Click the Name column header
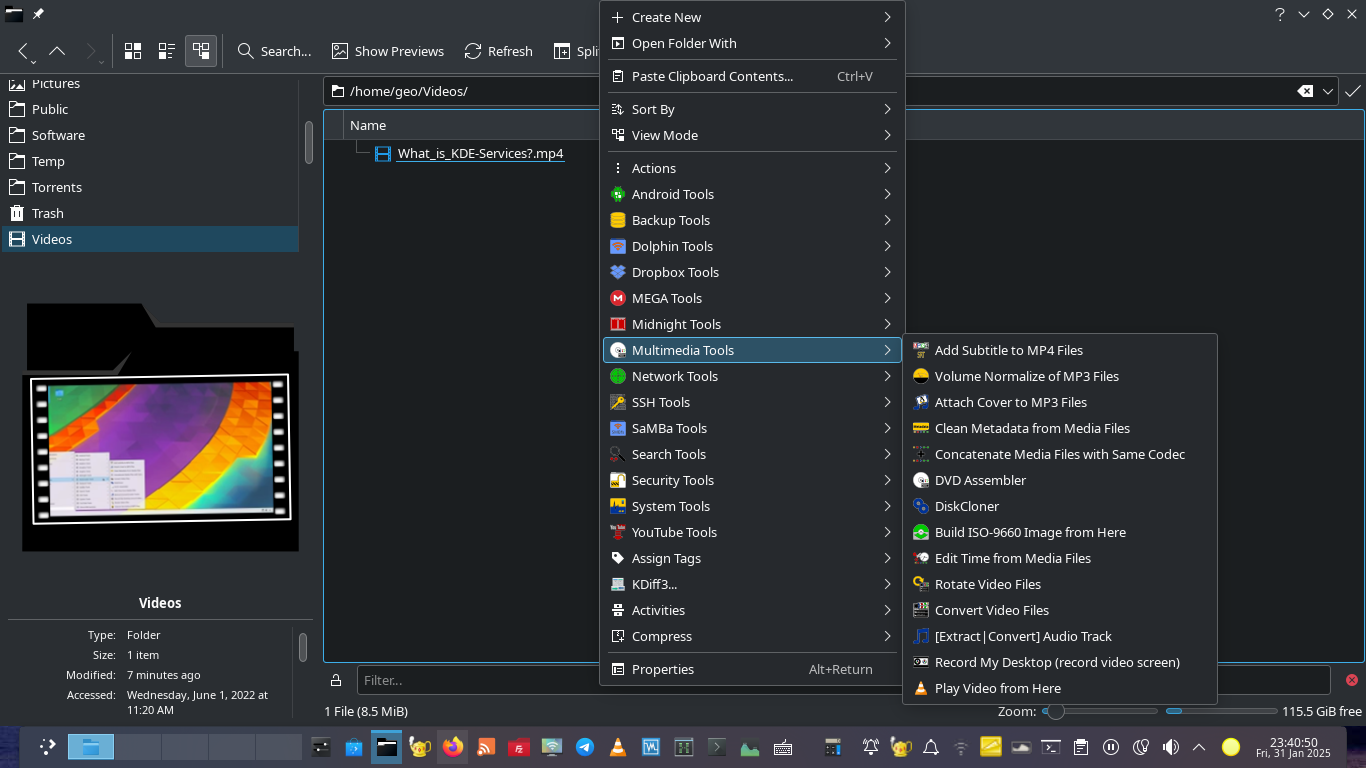The image size is (1366, 768). (368, 125)
